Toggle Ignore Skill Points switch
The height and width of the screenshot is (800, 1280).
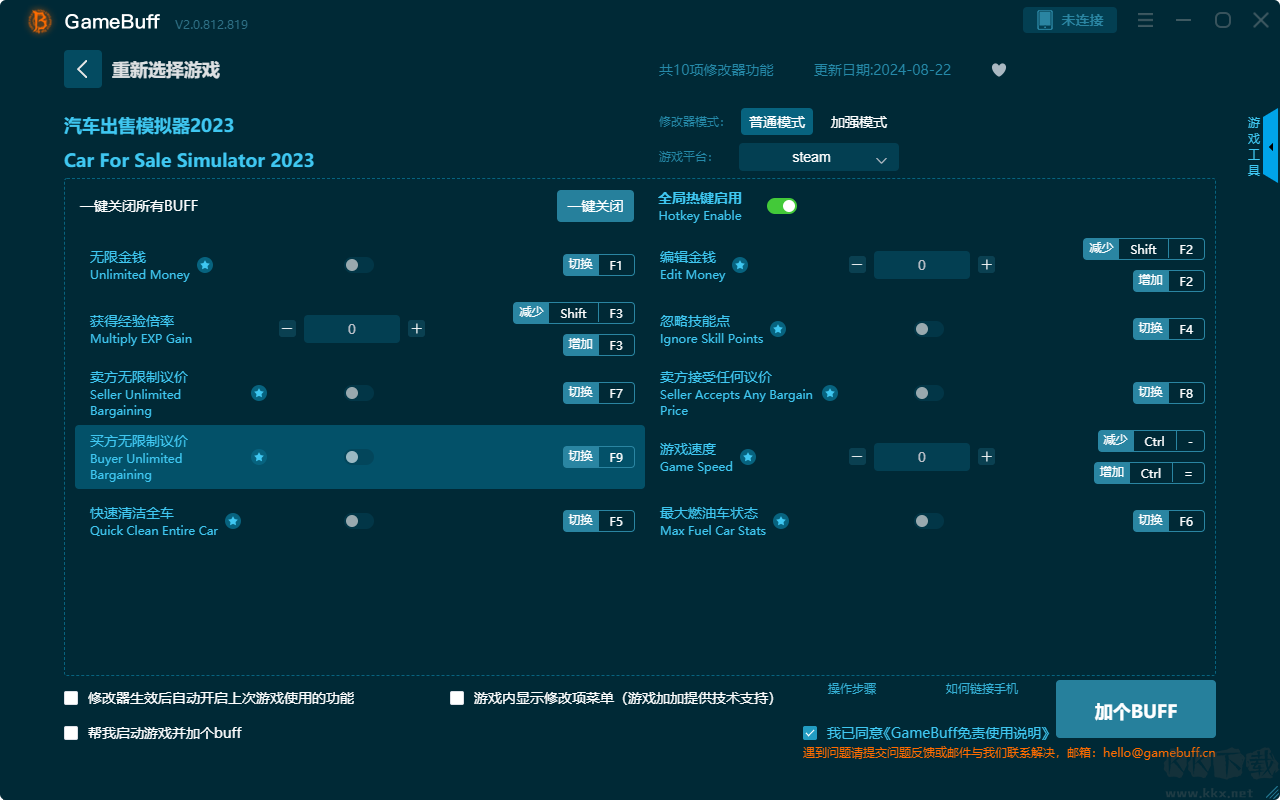click(928, 329)
